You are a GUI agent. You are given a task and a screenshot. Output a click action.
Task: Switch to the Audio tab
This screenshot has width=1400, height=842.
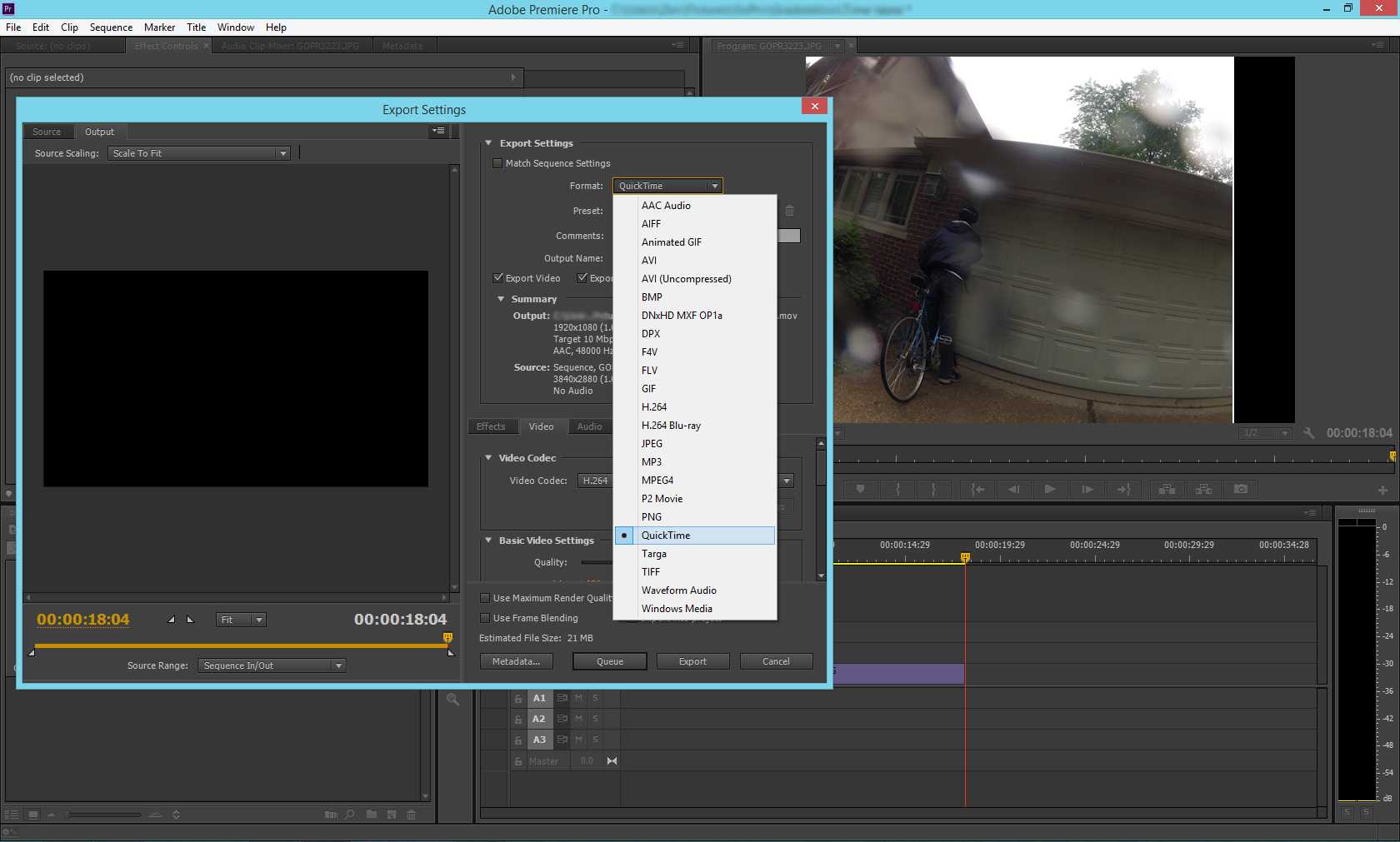click(x=589, y=426)
